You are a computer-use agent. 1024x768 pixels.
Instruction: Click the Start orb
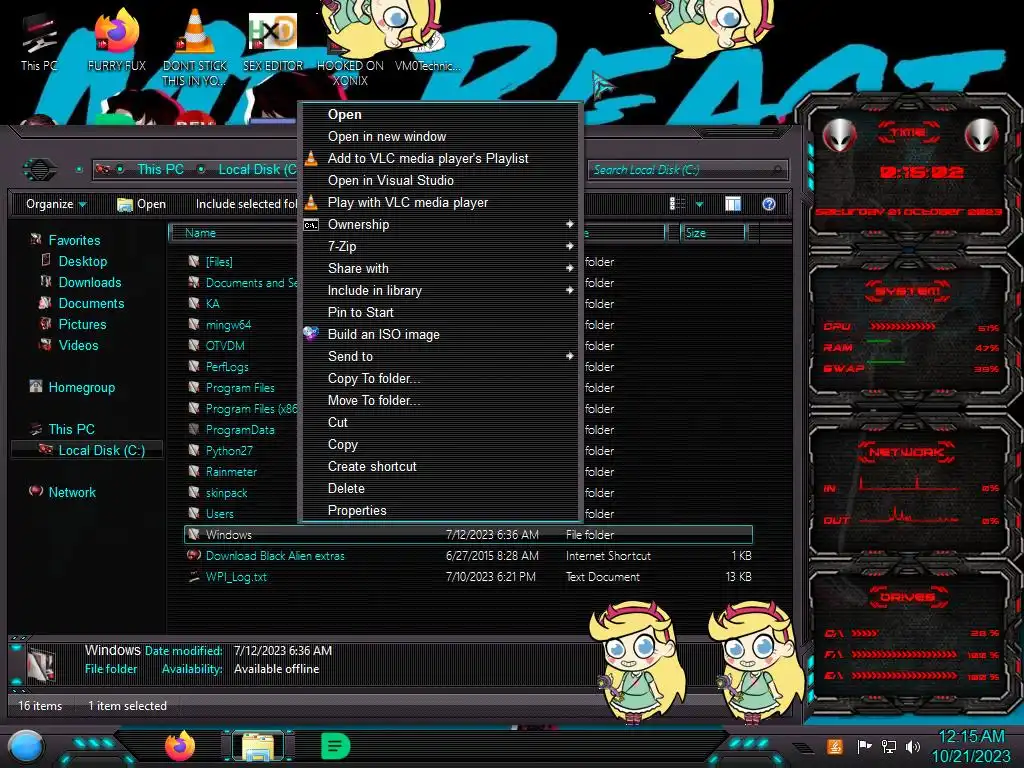(x=26, y=747)
